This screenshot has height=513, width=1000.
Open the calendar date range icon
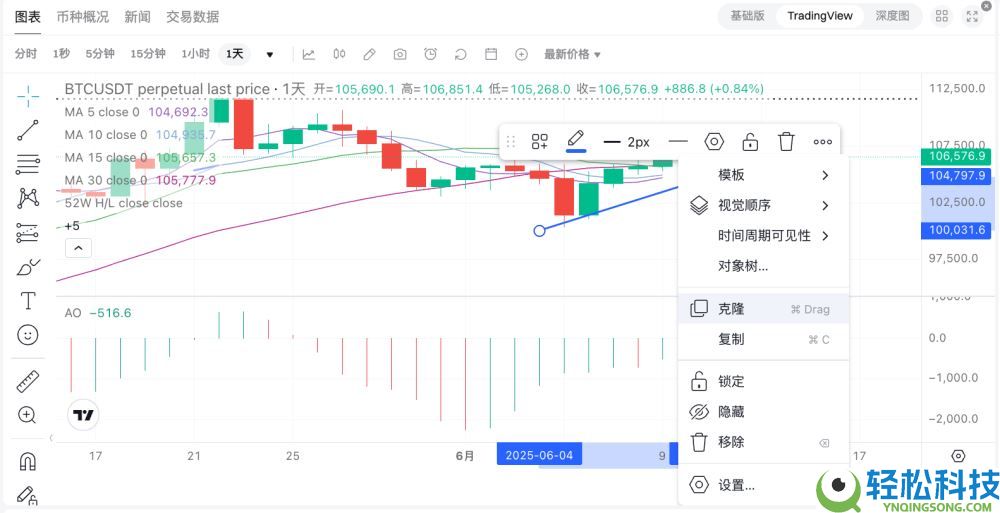pyautogui.click(x=491, y=54)
